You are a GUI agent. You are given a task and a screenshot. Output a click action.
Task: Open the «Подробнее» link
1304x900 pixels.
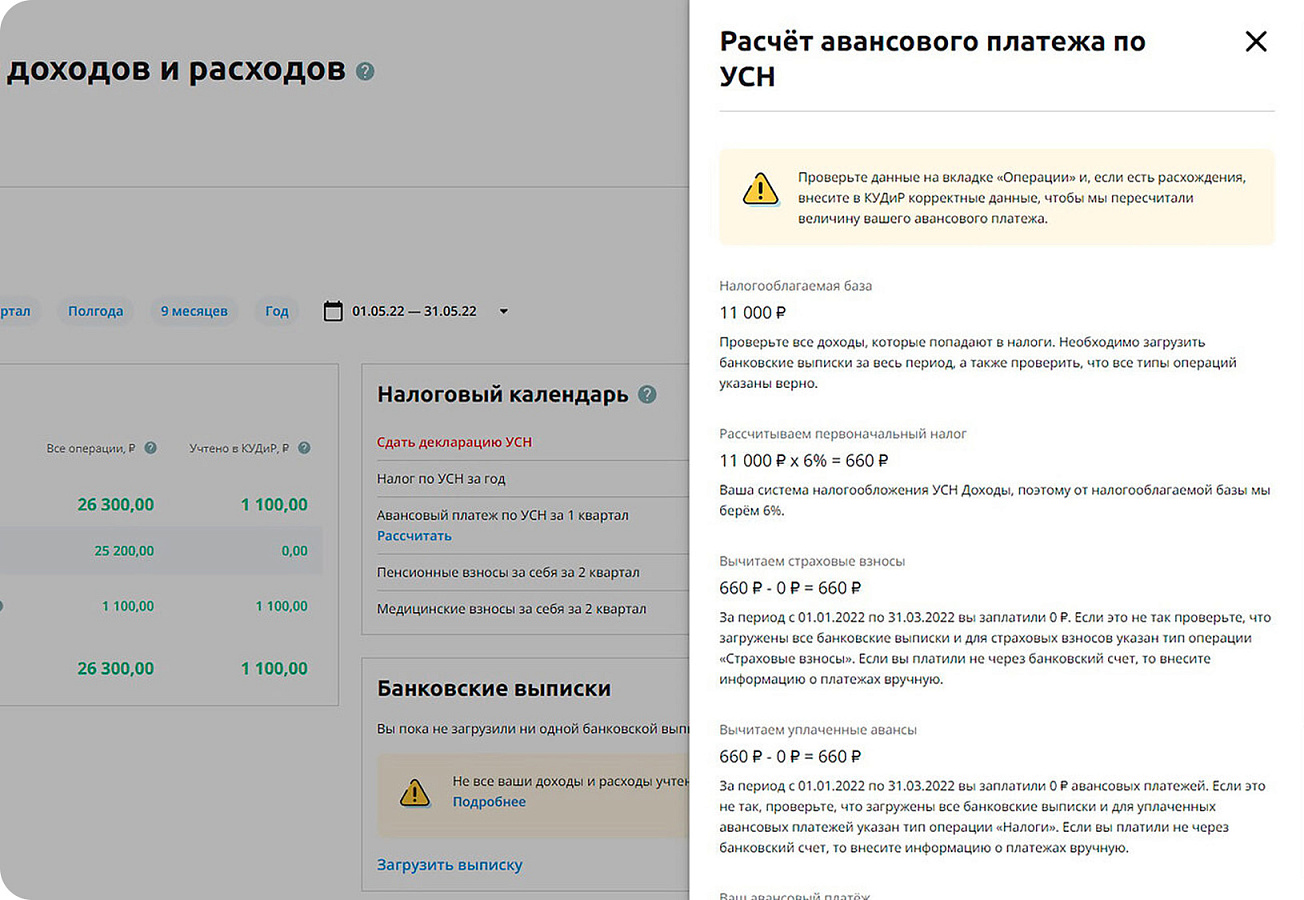pyautogui.click(x=489, y=802)
